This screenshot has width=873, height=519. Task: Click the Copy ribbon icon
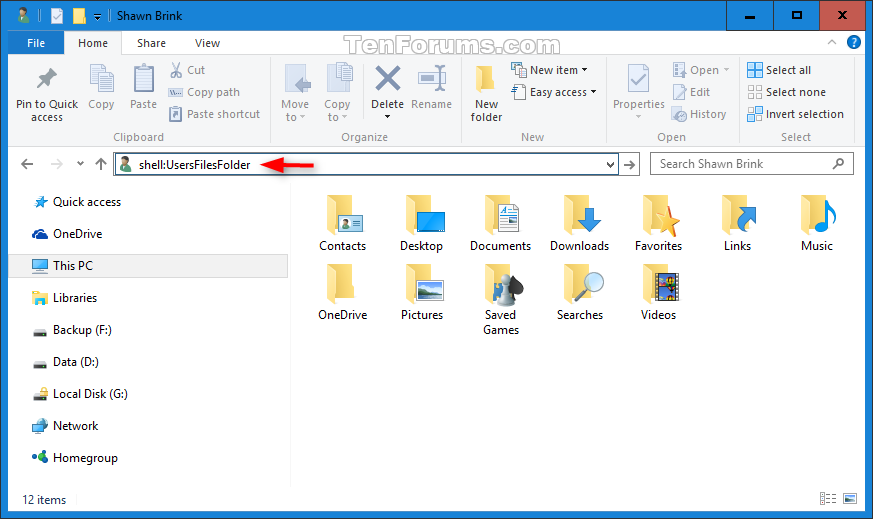click(101, 79)
